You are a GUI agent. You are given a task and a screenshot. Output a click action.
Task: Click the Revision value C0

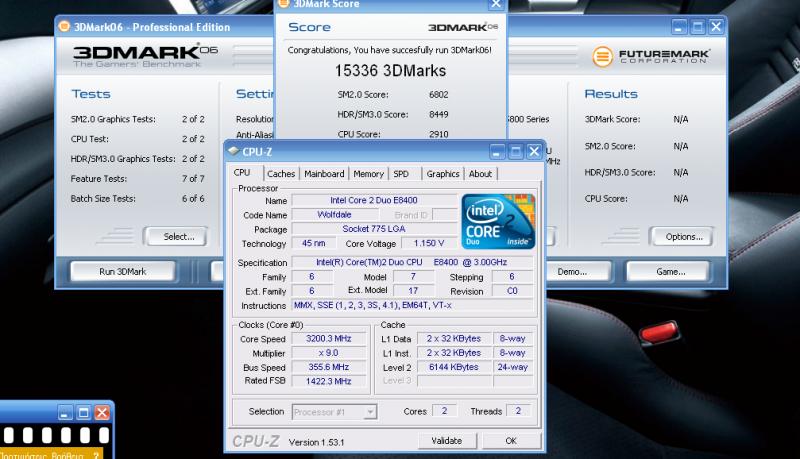click(x=512, y=291)
